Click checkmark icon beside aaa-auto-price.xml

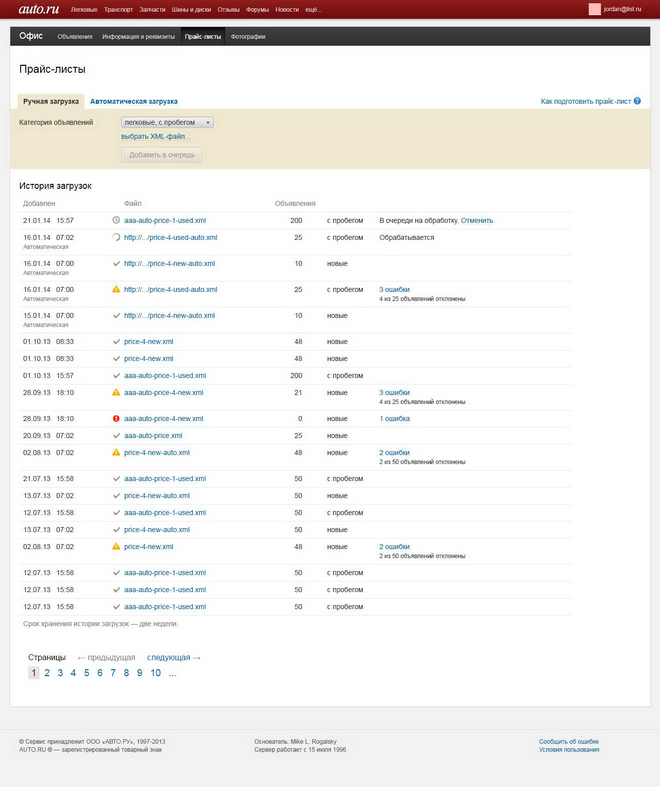[x=116, y=436]
